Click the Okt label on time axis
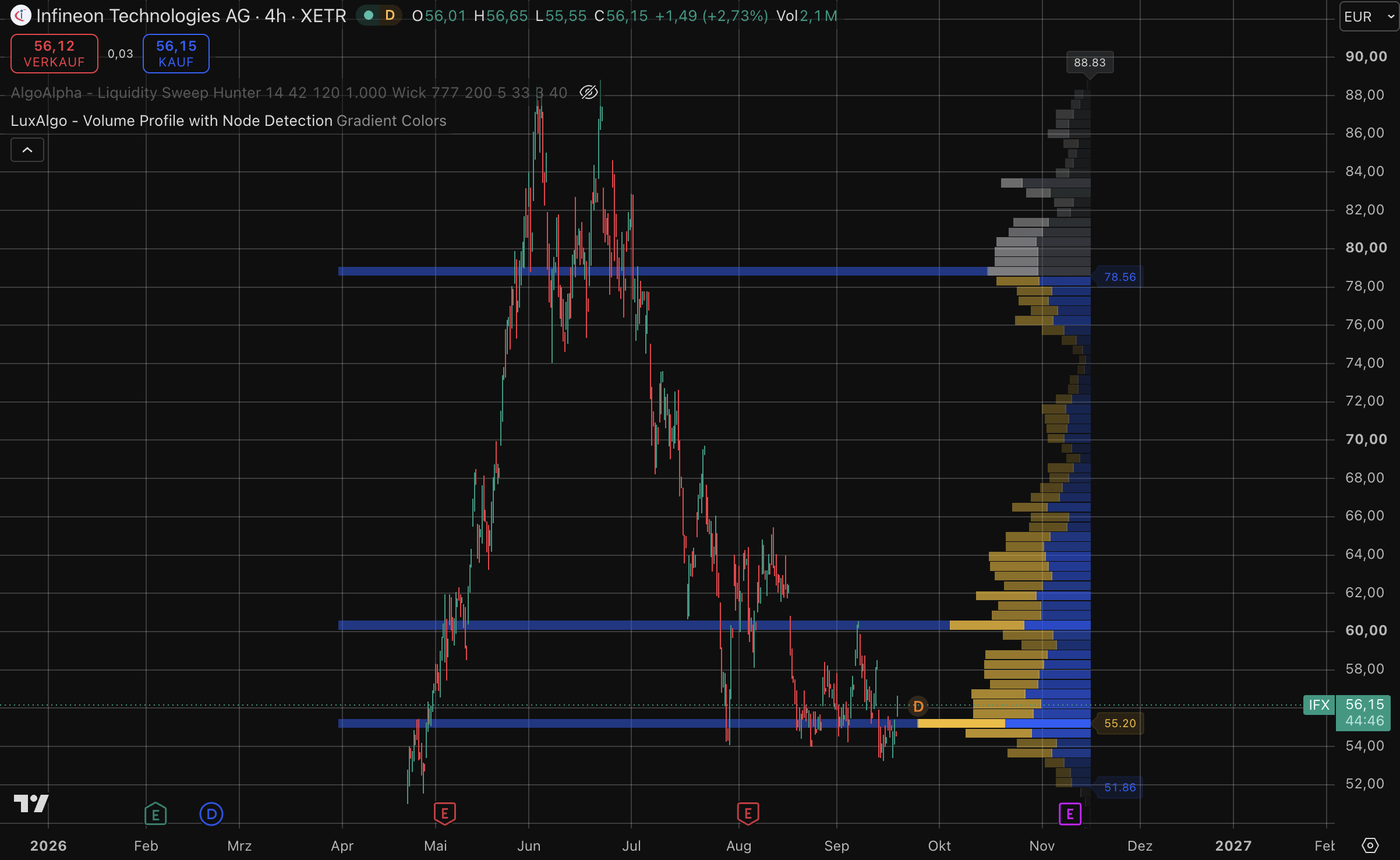The image size is (1400, 860). [939, 846]
